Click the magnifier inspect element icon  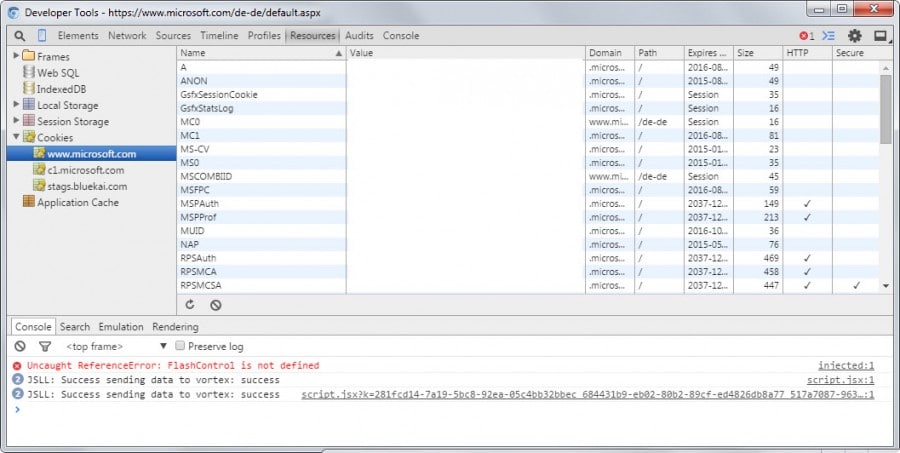tap(20, 36)
